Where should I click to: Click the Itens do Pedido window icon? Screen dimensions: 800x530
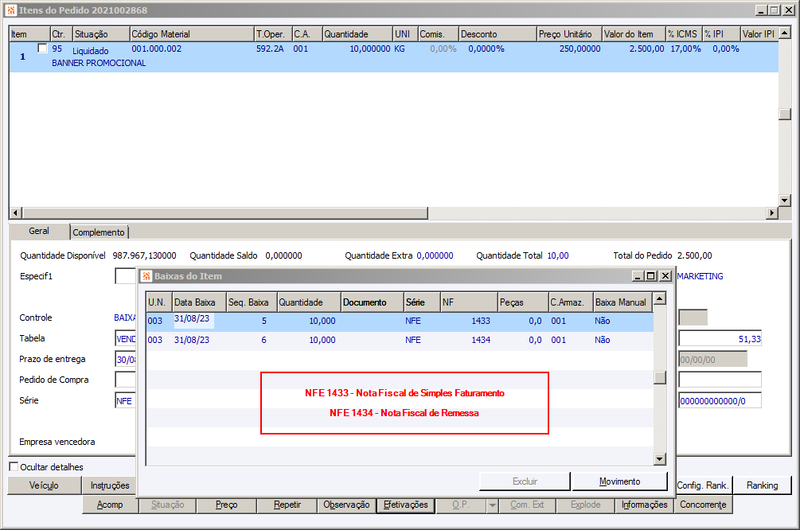pos(11,10)
